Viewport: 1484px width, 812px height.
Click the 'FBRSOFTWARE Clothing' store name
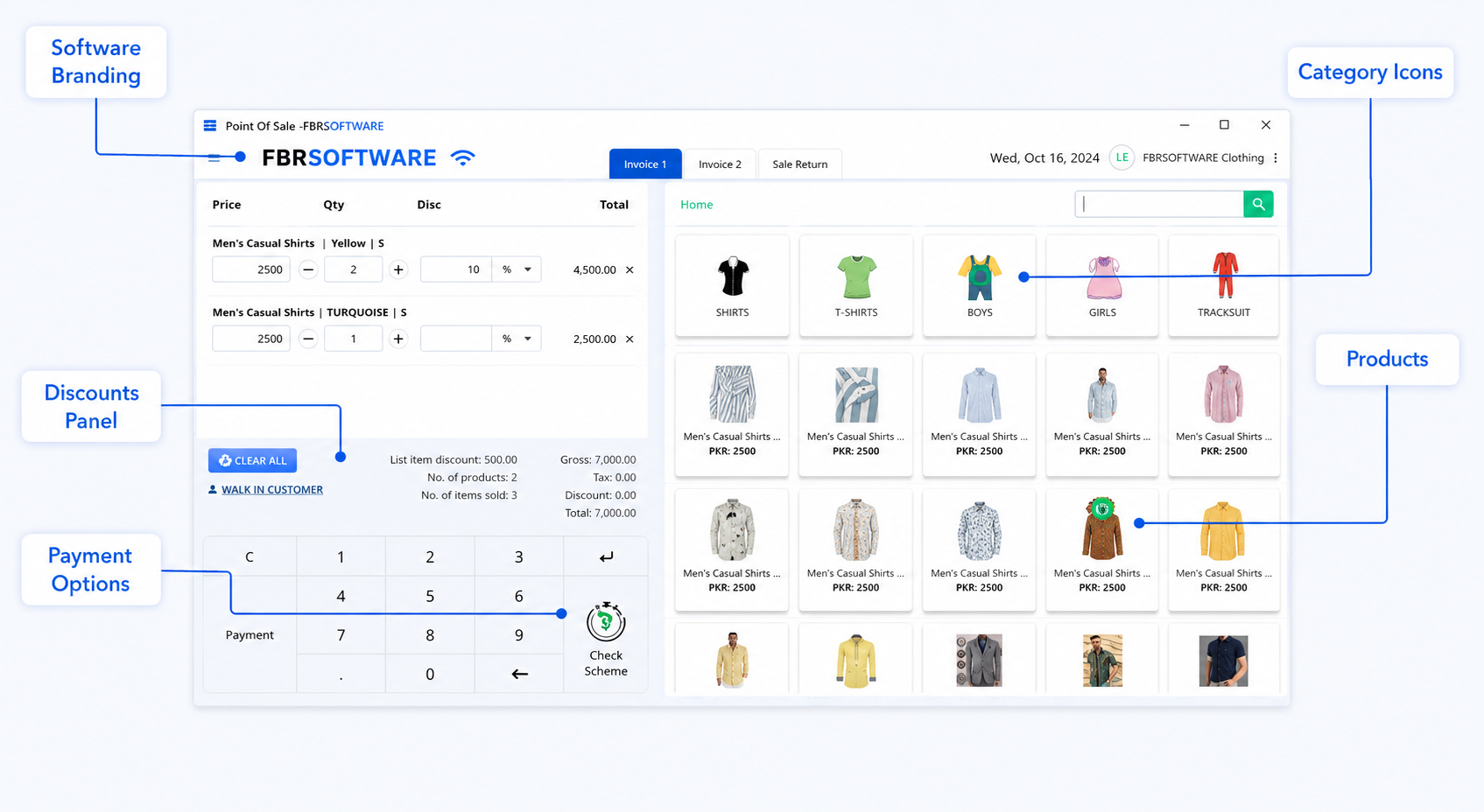[x=1203, y=157]
